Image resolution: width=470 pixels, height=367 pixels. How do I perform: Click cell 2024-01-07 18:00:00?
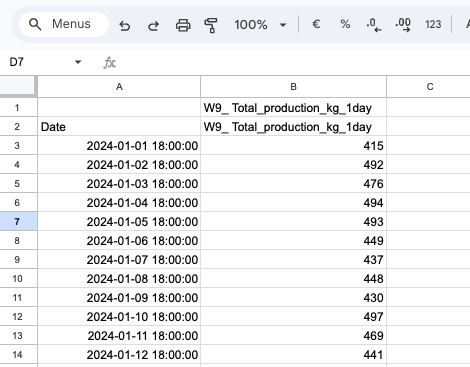click(x=119, y=260)
